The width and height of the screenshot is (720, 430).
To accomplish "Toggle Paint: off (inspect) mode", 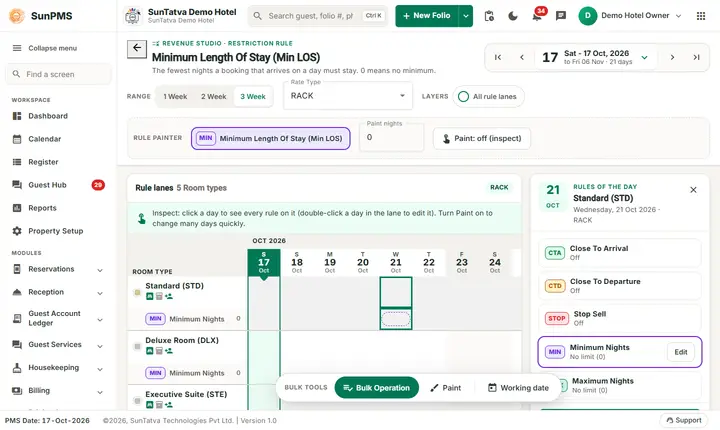I will coord(482,138).
